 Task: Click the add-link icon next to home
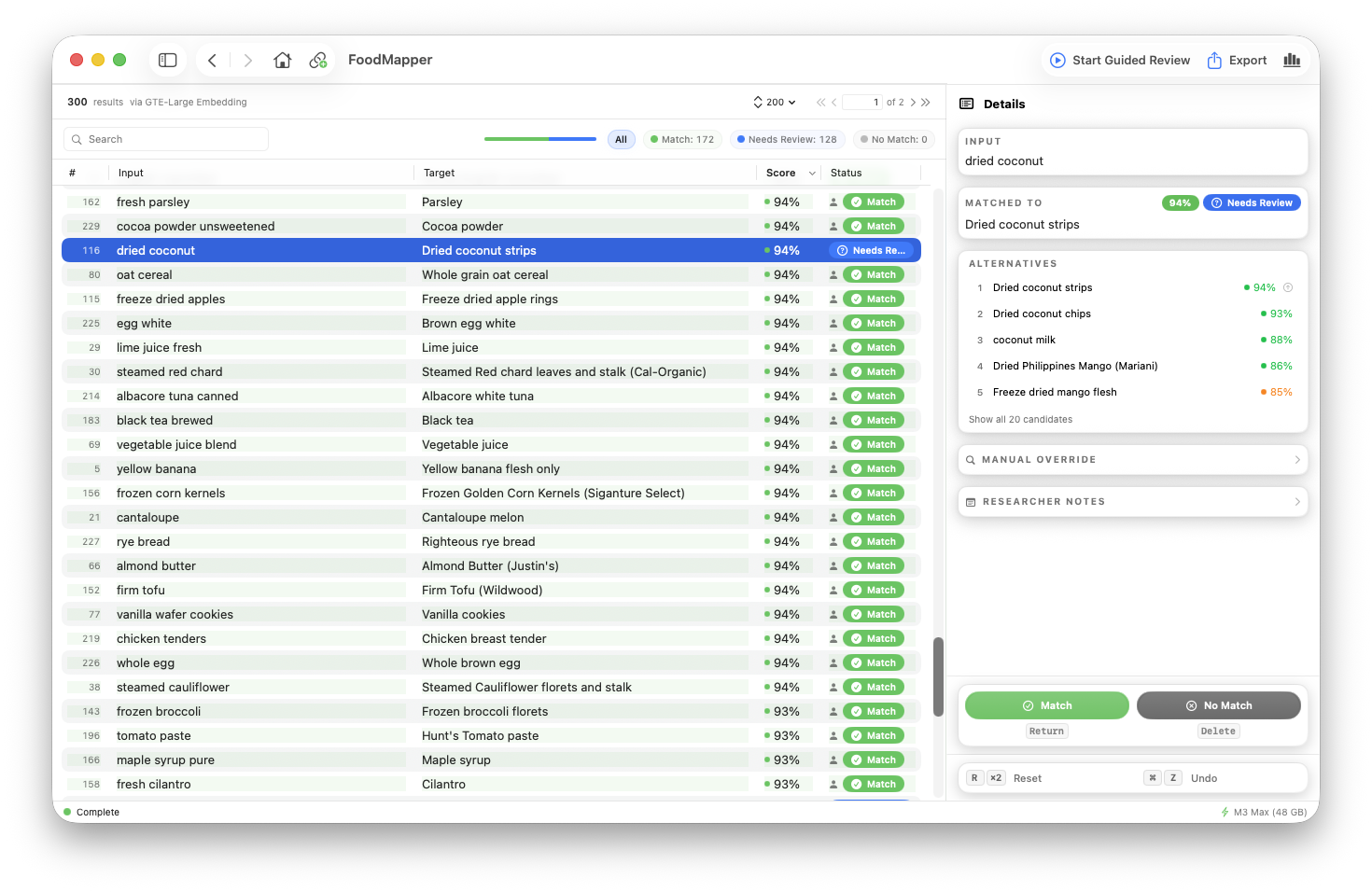318,60
